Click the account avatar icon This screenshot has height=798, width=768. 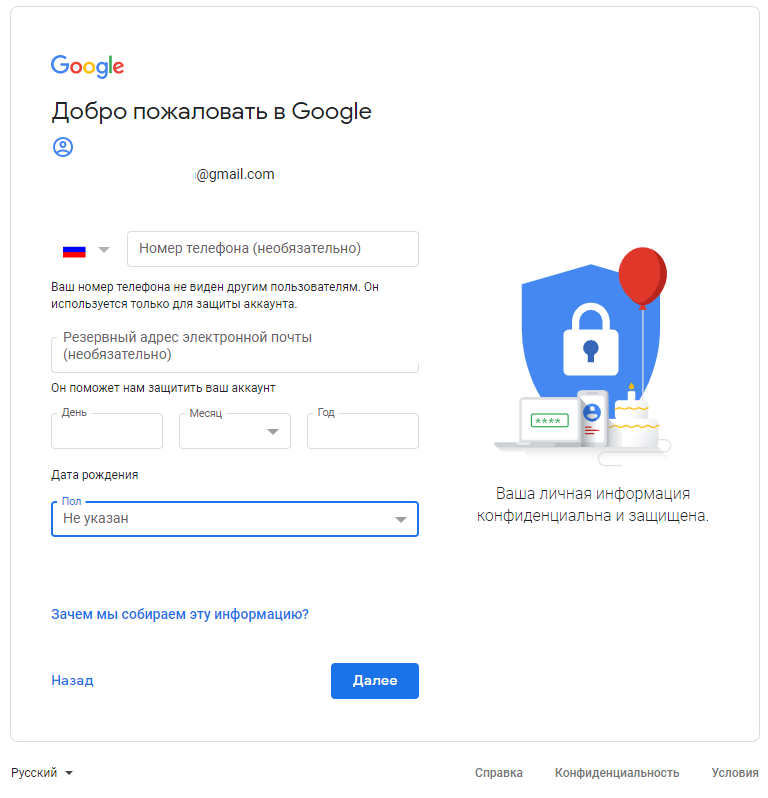pyautogui.click(x=63, y=147)
